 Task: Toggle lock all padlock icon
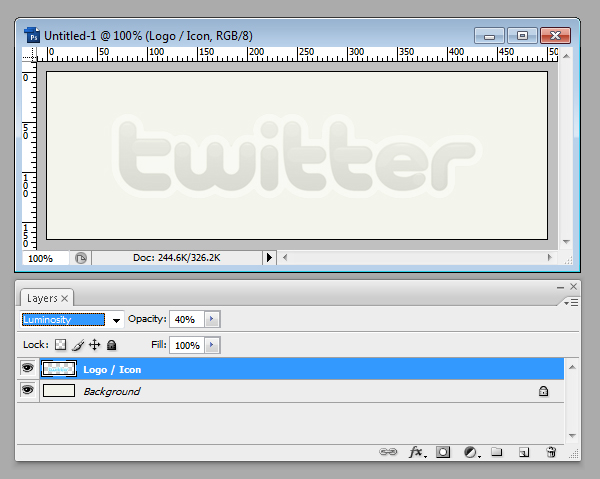pos(111,345)
